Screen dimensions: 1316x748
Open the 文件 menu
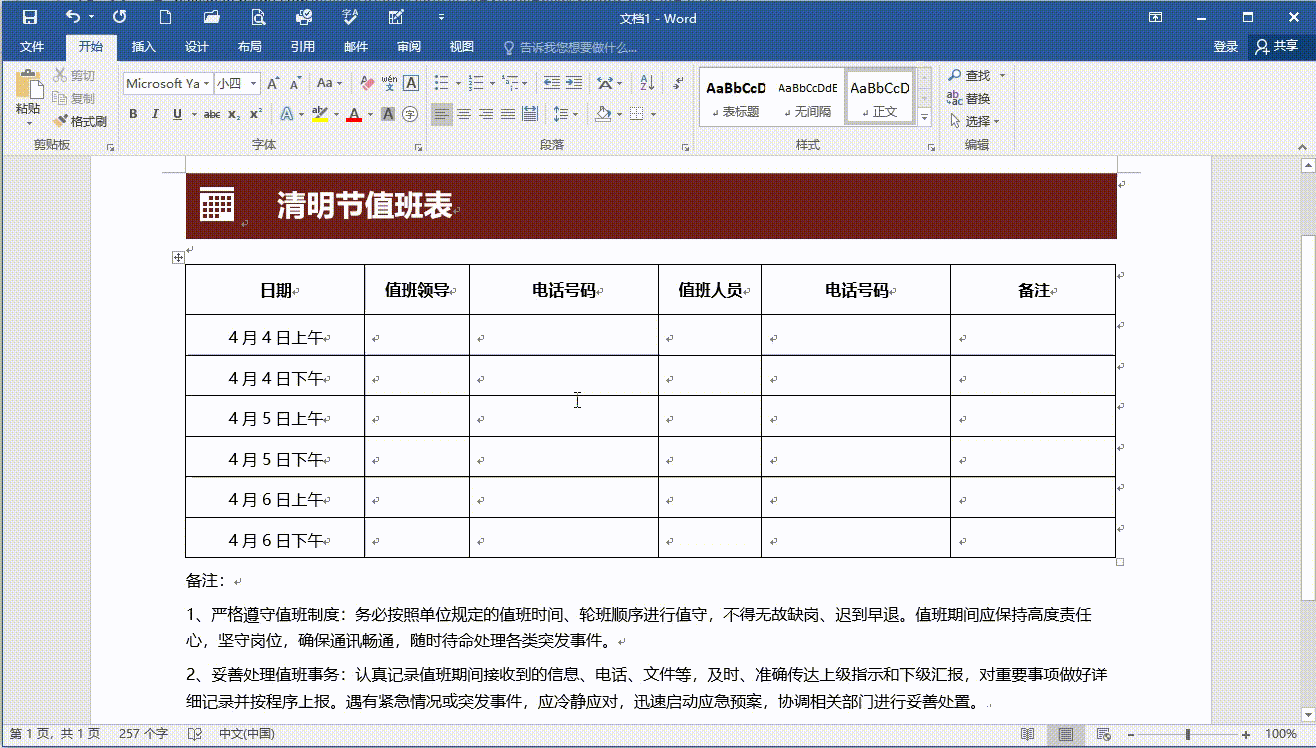click(32, 47)
